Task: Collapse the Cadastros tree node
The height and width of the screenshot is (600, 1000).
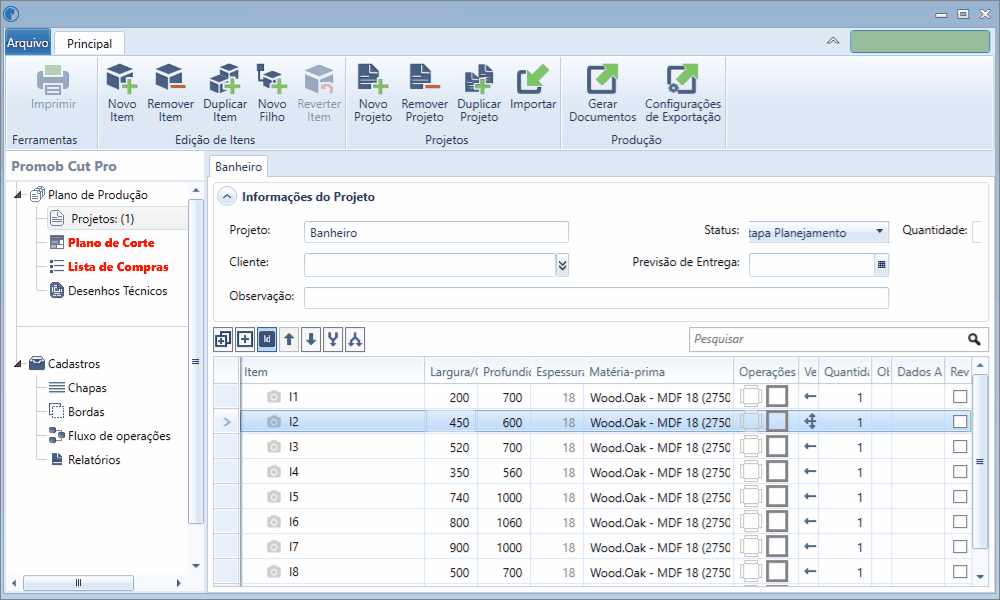Action: (18, 364)
